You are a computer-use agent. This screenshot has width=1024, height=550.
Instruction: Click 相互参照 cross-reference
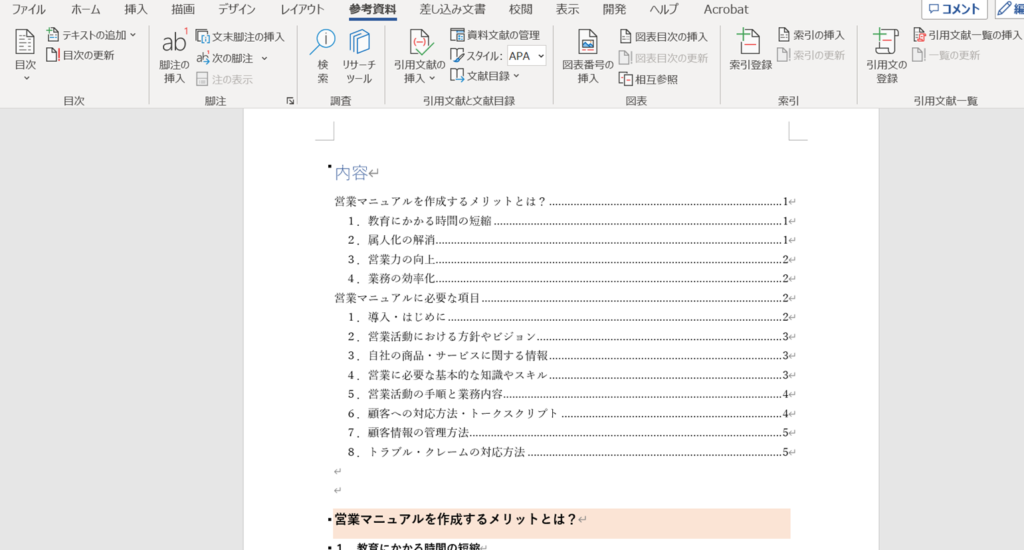pos(648,80)
